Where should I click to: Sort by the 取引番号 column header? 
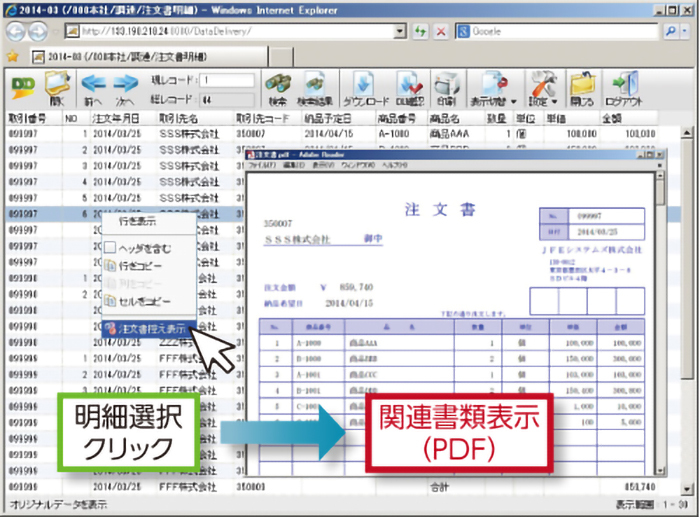tap(27, 118)
